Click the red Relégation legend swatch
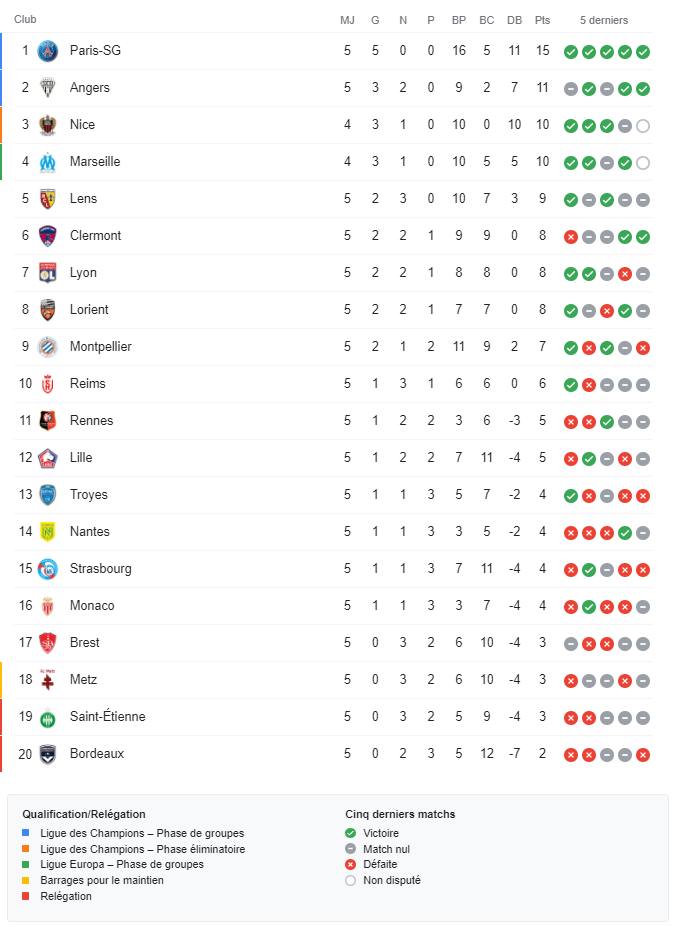The image size is (674, 927). [25, 896]
